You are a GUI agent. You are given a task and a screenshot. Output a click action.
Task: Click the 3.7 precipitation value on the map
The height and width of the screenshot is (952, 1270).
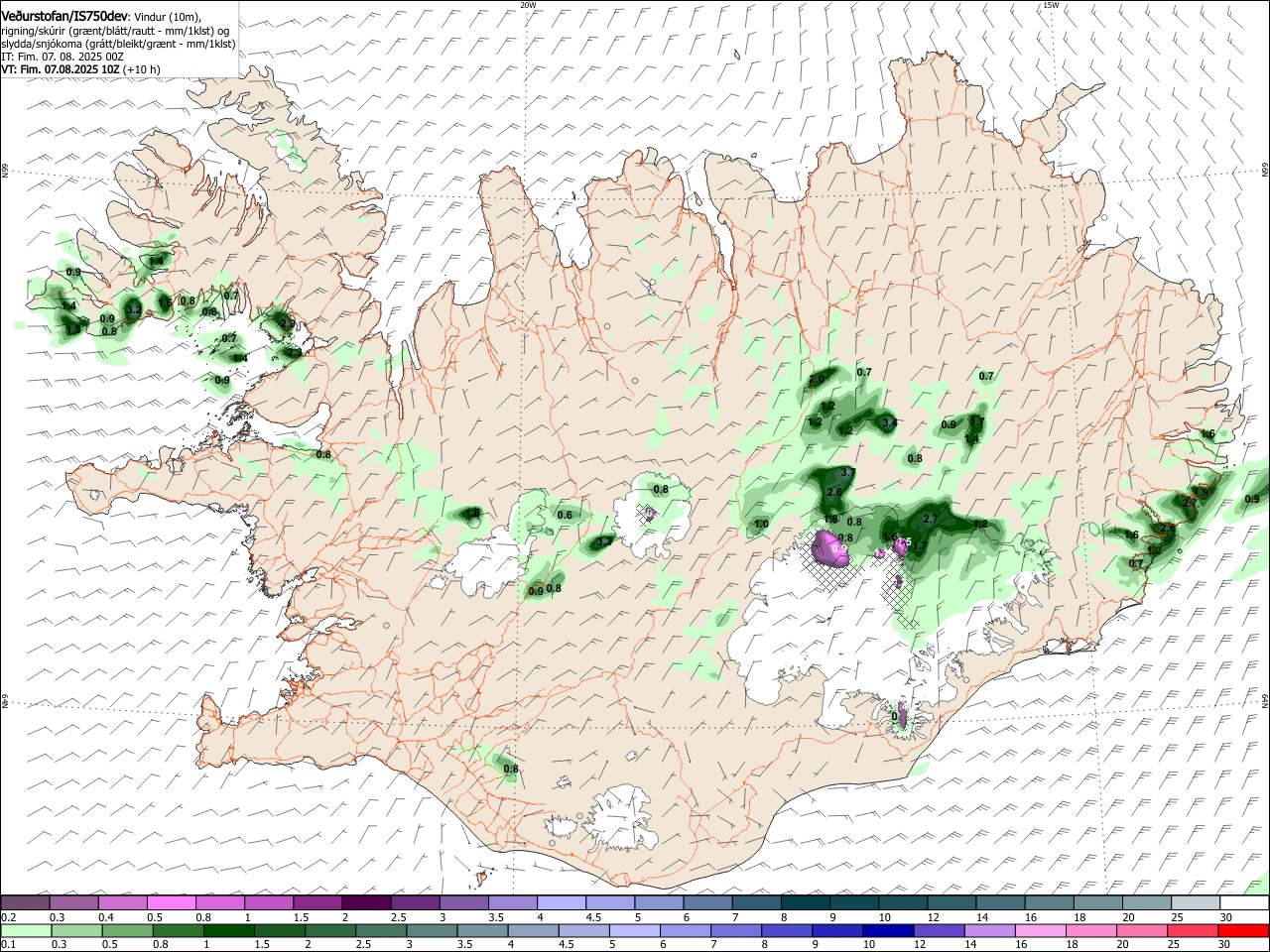[x=847, y=472]
